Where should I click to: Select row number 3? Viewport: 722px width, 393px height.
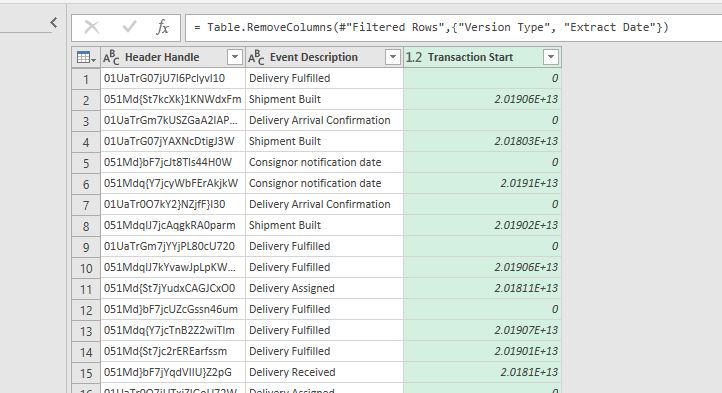(x=86, y=121)
